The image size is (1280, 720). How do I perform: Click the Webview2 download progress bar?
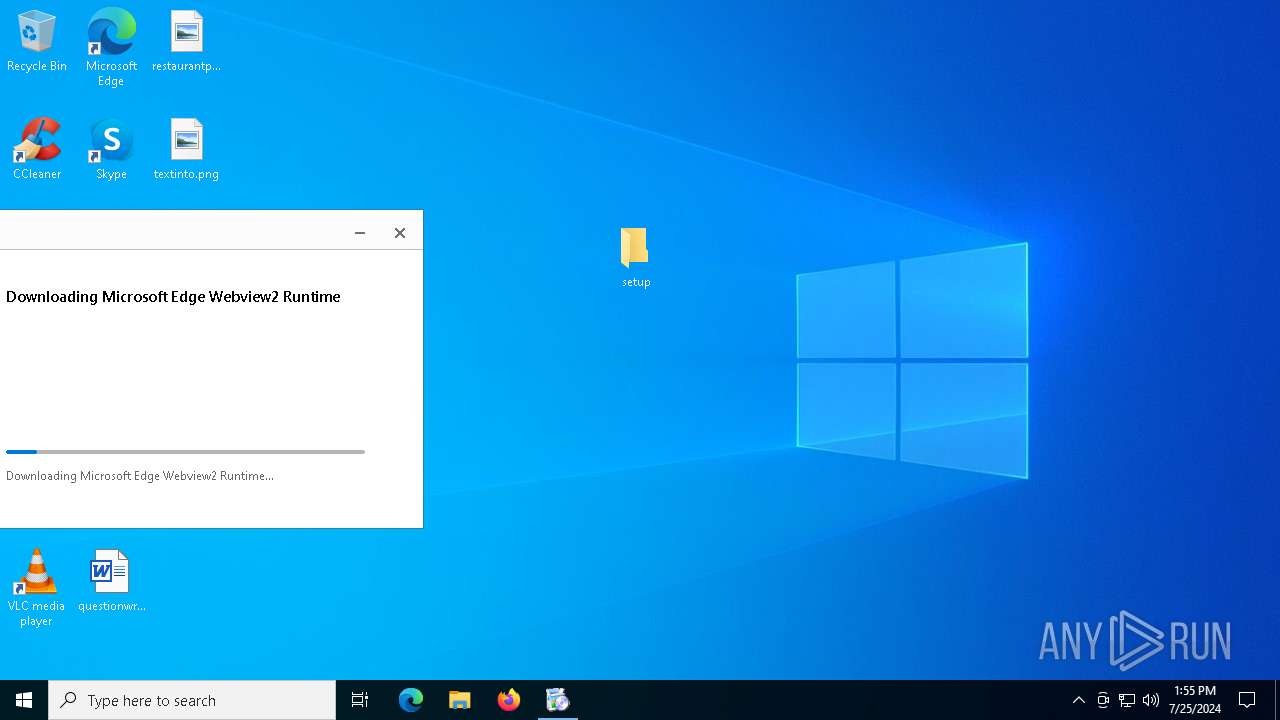pyautogui.click(x=185, y=452)
